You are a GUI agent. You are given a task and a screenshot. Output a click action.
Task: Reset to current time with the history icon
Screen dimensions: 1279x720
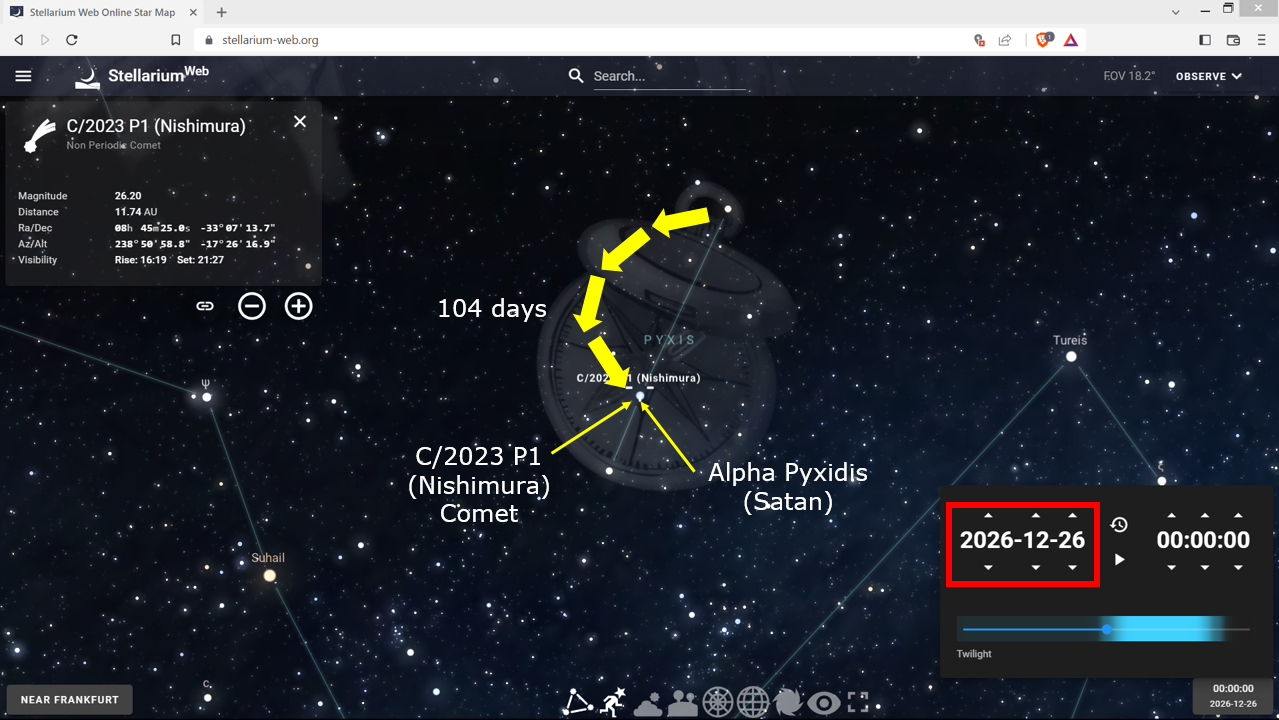[x=1119, y=525]
